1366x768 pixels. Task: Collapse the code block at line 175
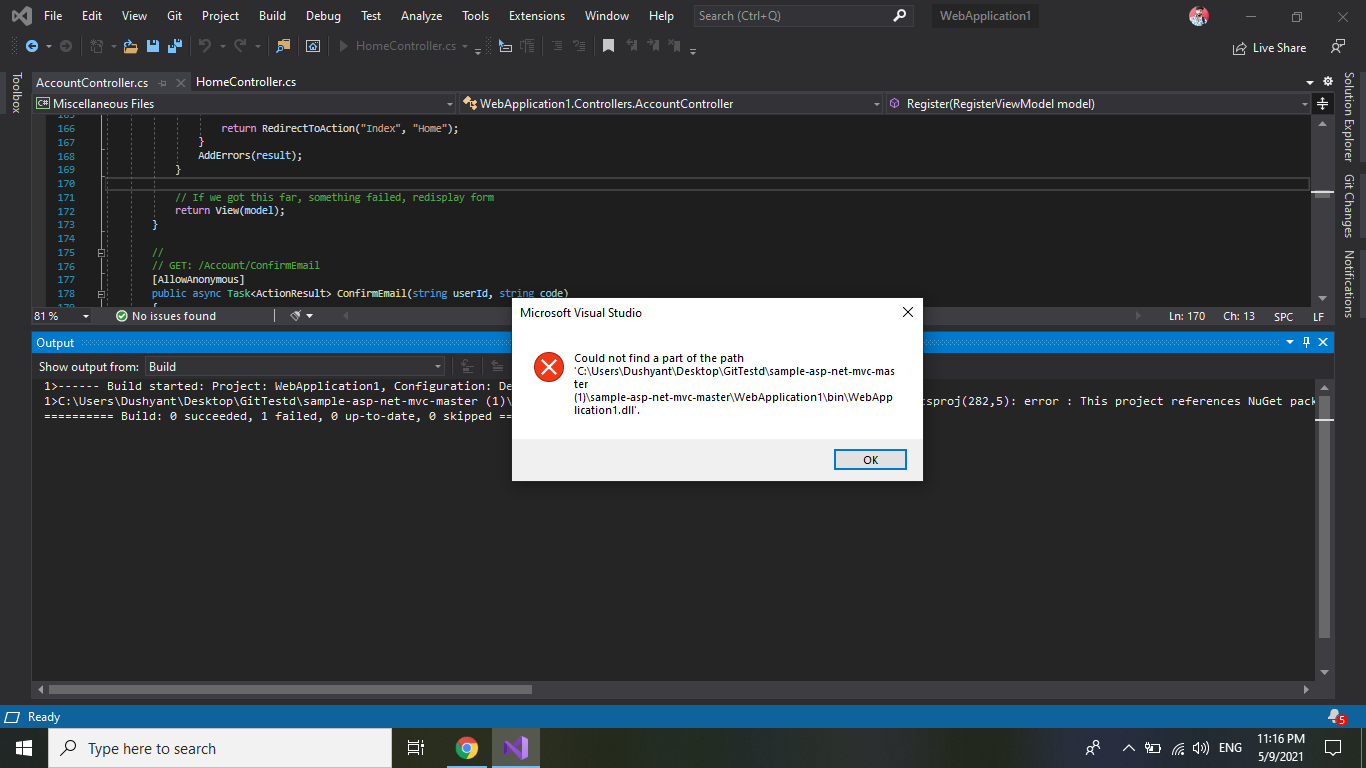pyautogui.click(x=101, y=253)
